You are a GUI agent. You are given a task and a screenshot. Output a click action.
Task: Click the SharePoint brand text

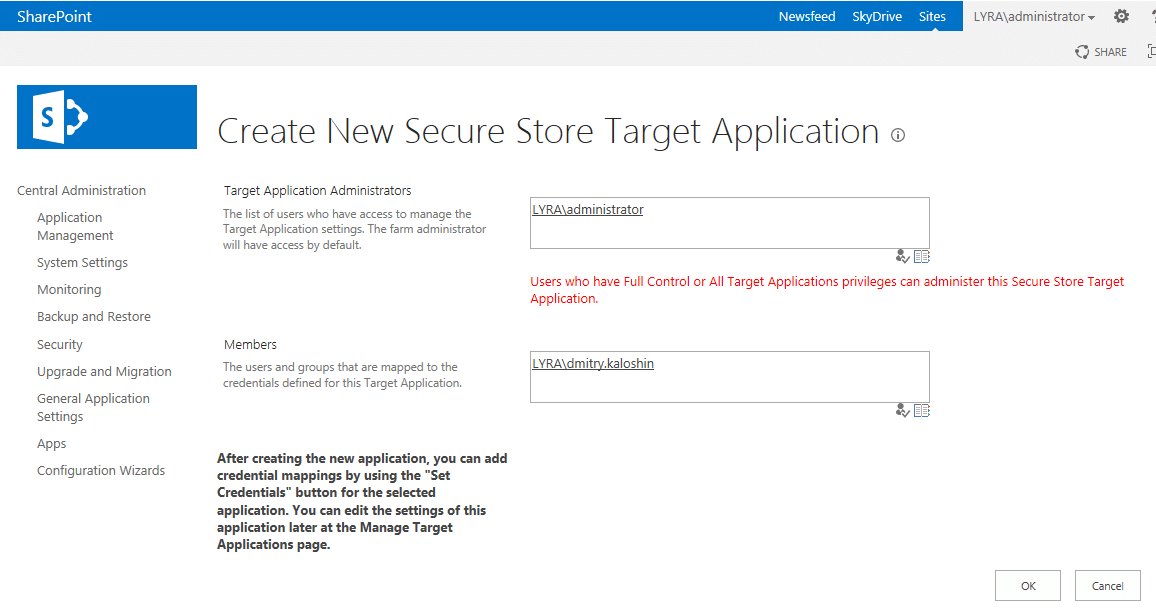pyautogui.click(x=55, y=16)
